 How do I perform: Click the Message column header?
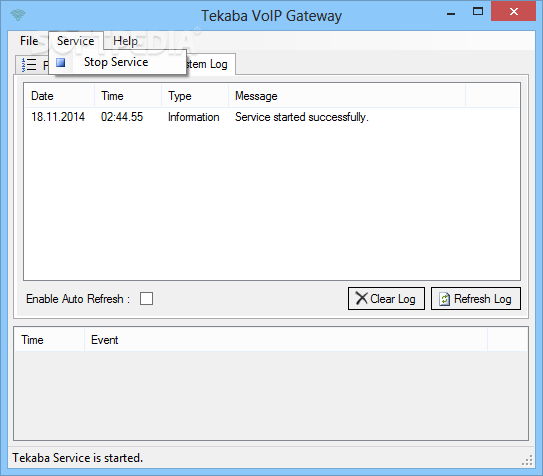tap(347, 96)
